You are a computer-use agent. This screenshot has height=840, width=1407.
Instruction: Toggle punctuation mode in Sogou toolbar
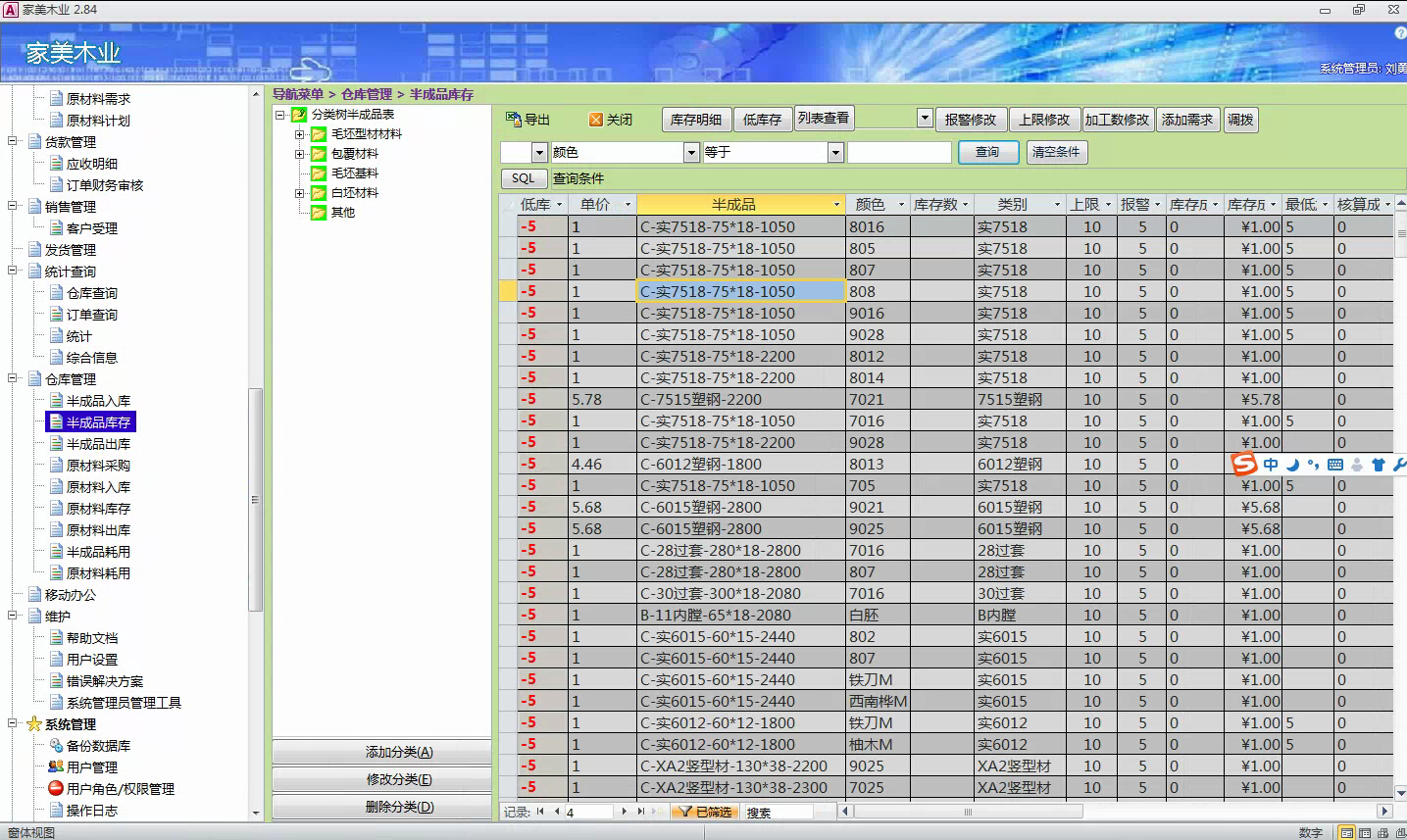1313,465
